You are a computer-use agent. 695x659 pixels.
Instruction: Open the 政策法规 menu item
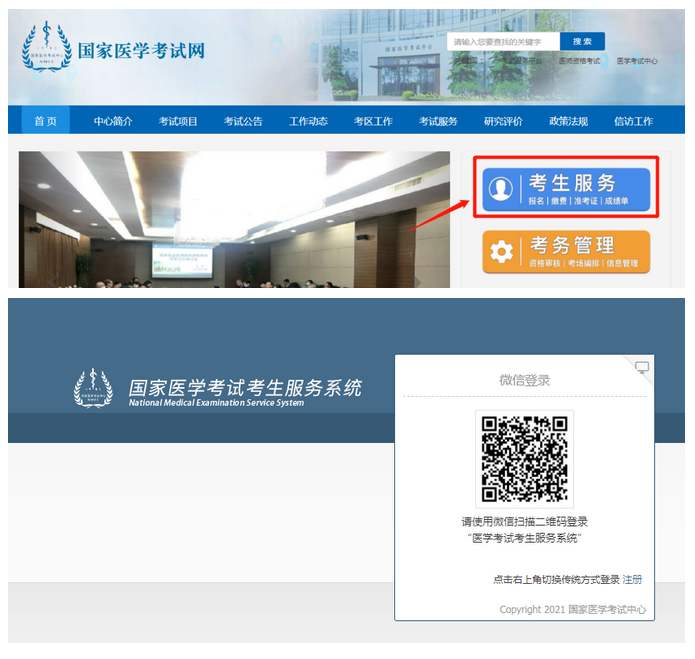(x=569, y=121)
